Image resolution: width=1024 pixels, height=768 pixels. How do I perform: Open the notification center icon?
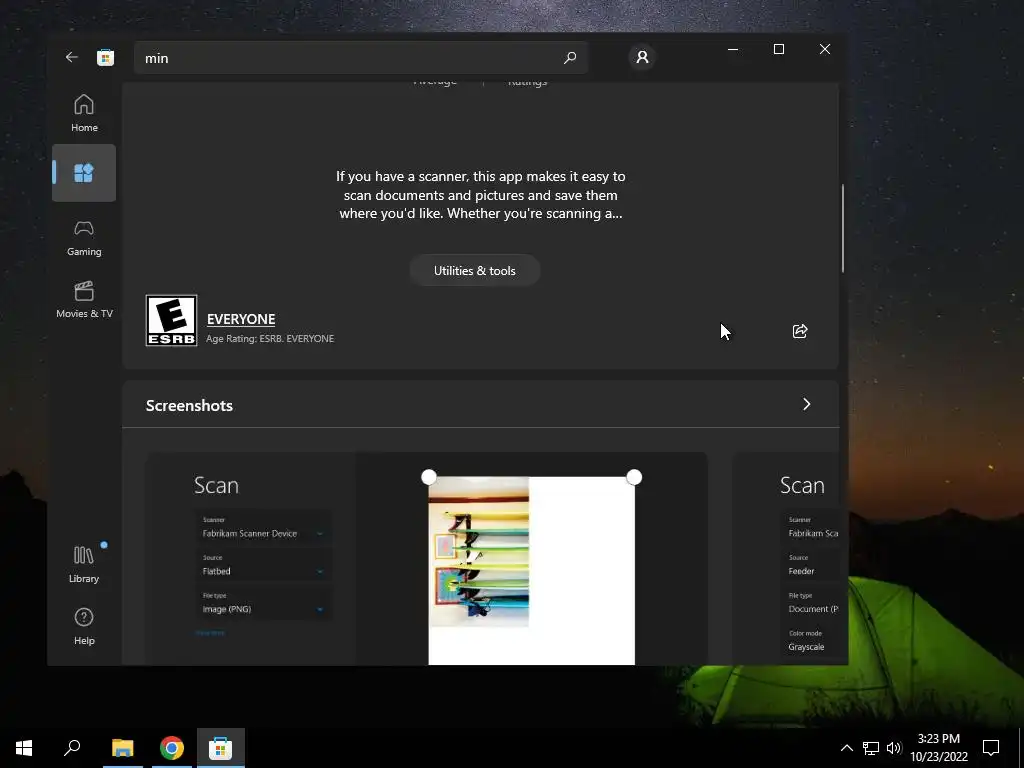coord(991,748)
